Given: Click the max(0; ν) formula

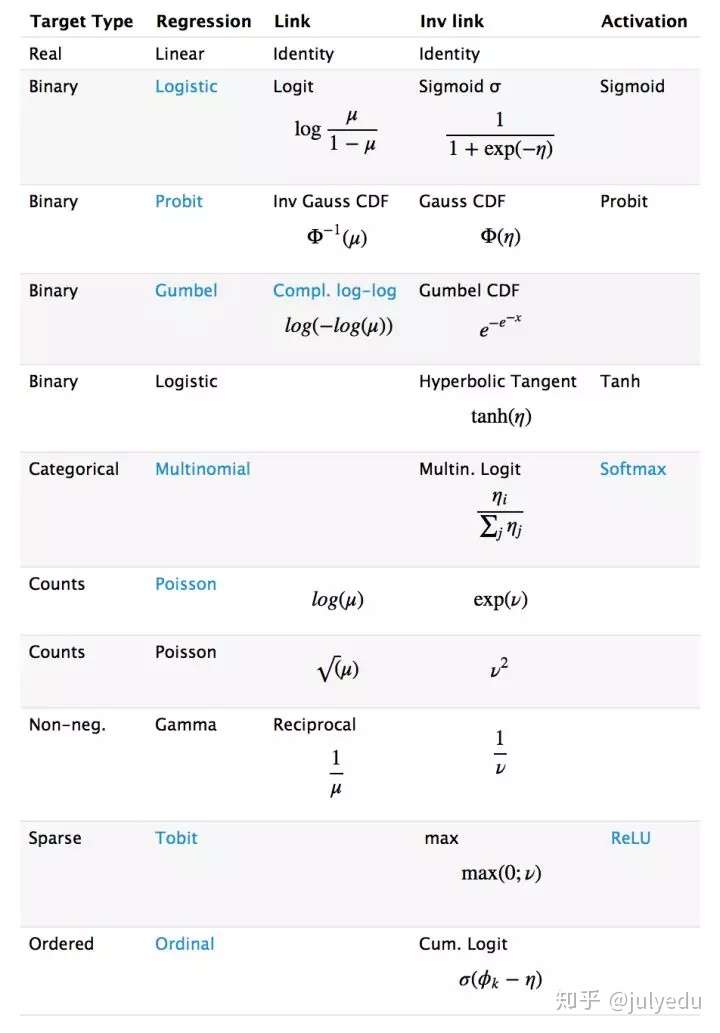Looking at the screenshot, I should [501, 873].
